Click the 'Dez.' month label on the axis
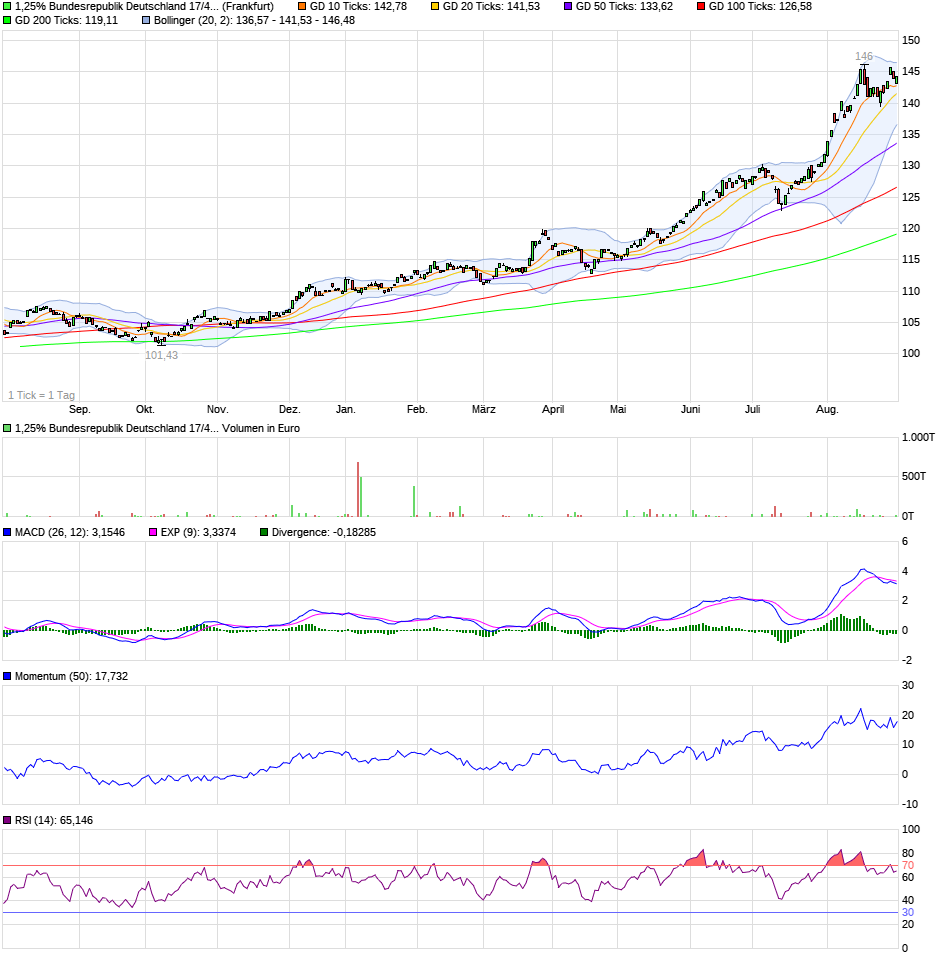This screenshot has height=958, width=940. point(290,409)
